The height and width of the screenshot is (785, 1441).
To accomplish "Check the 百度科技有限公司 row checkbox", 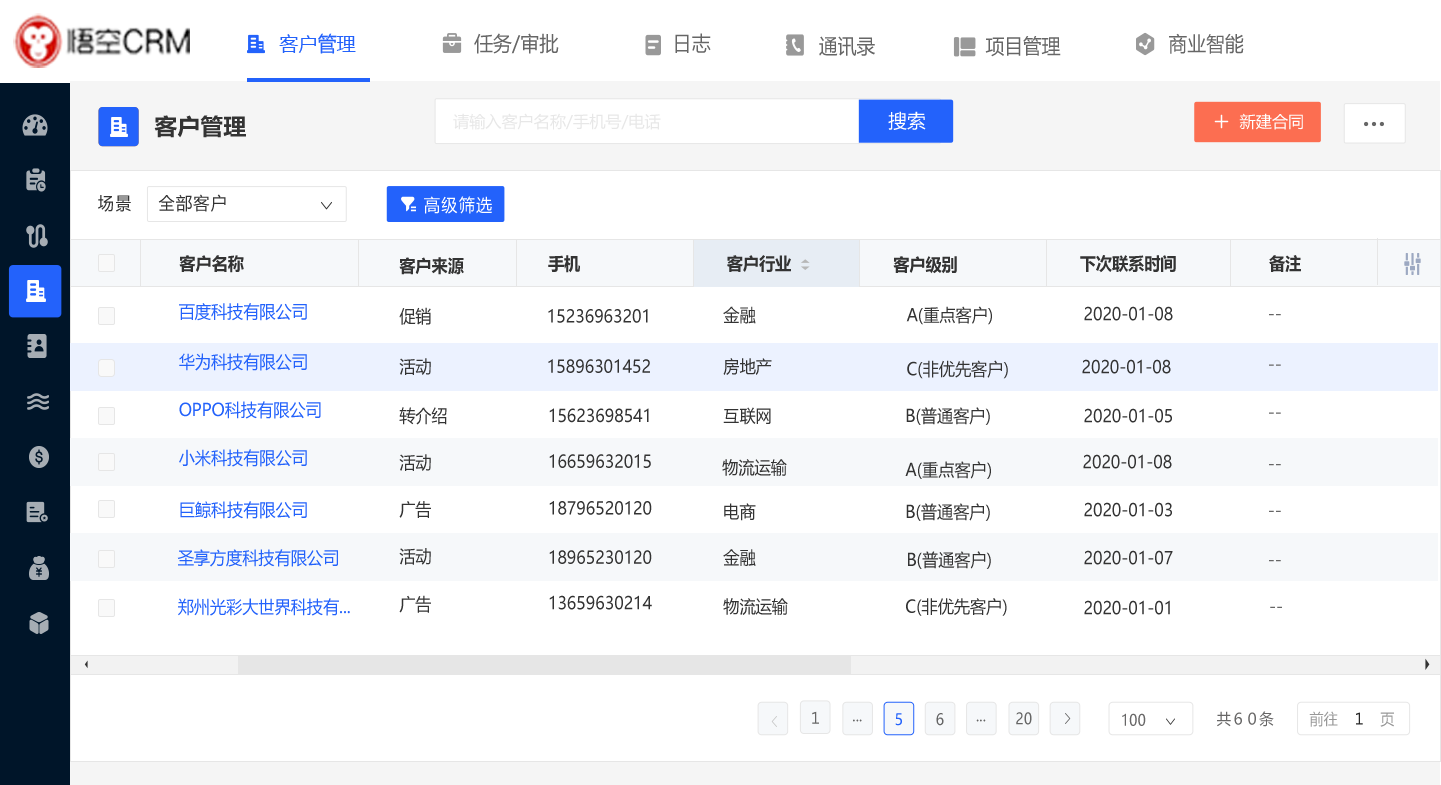I will point(106,316).
